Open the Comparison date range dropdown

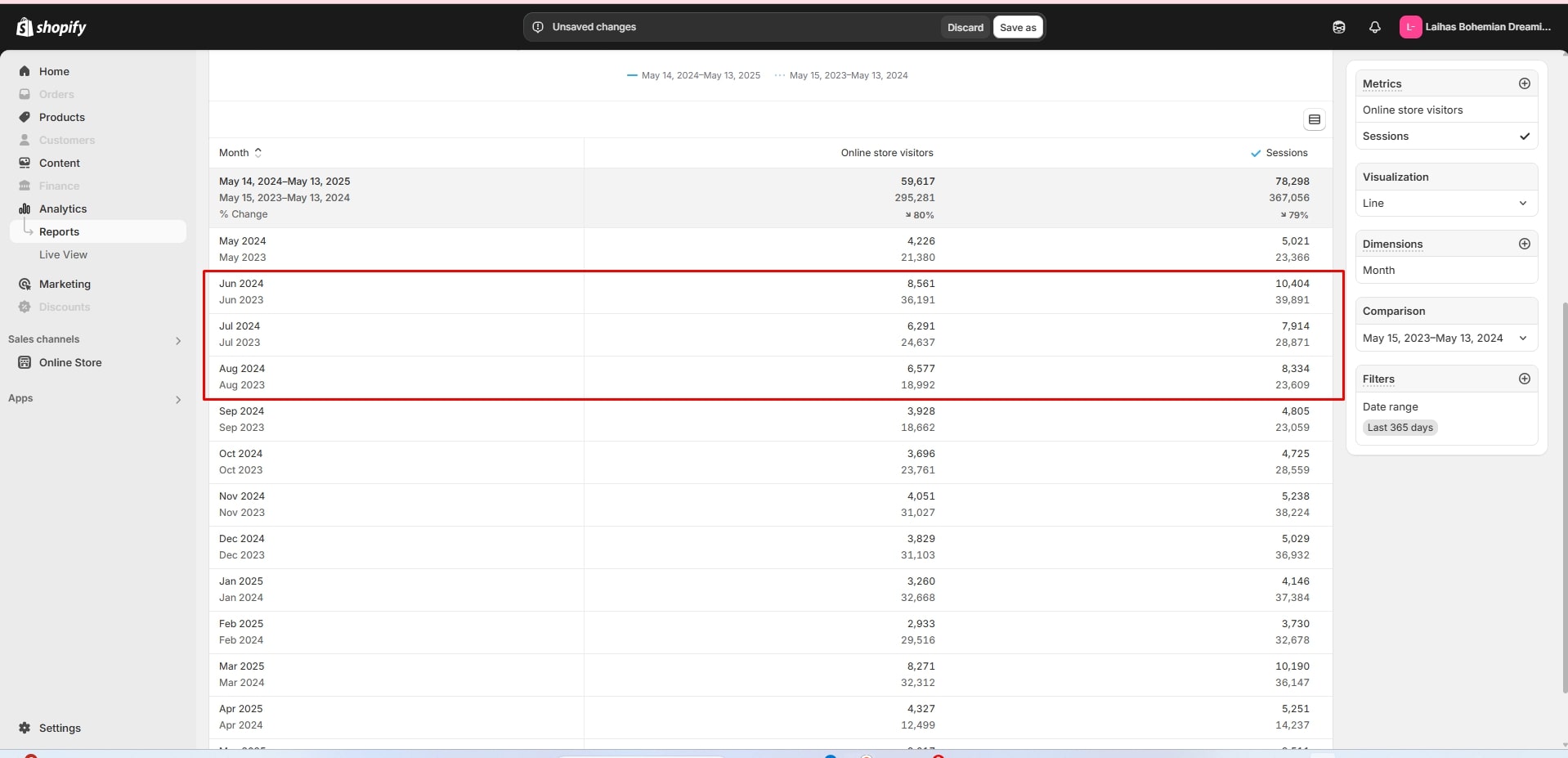pyautogui.click(x=1445, y=339)
